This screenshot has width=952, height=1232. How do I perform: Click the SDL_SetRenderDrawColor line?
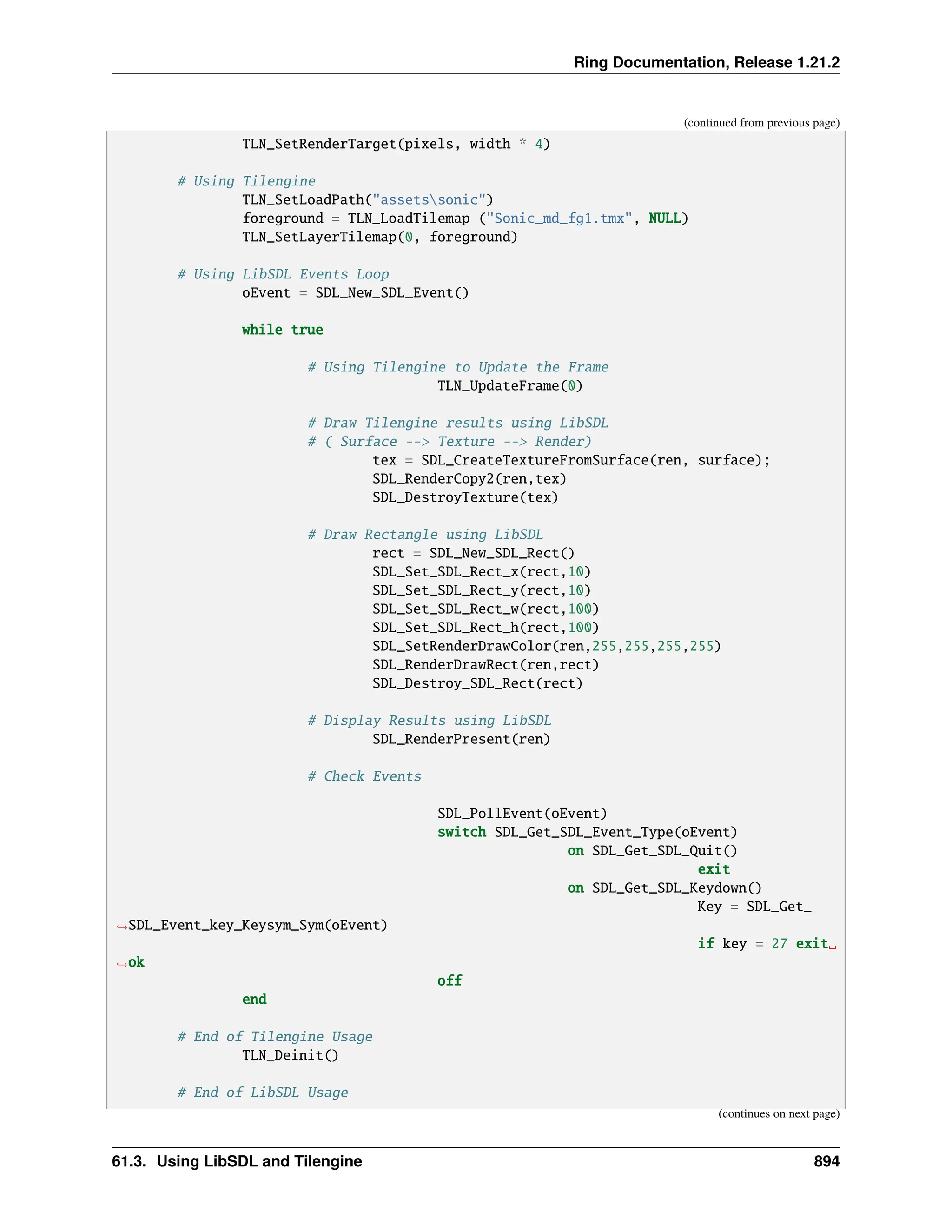[546, 646]
